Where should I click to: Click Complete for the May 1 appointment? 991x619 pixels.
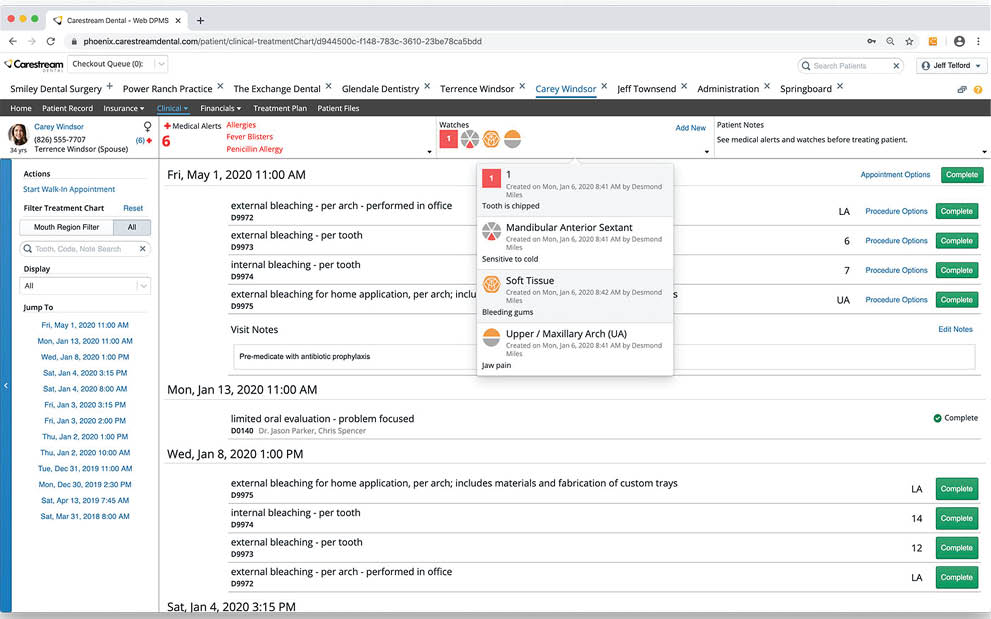point(961,175)
